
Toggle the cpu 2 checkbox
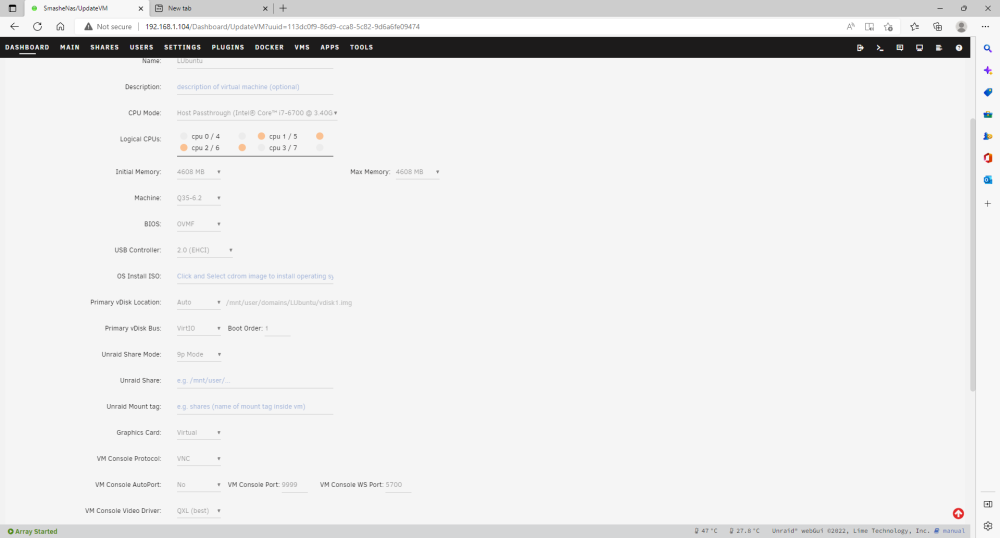pos(184,148)
